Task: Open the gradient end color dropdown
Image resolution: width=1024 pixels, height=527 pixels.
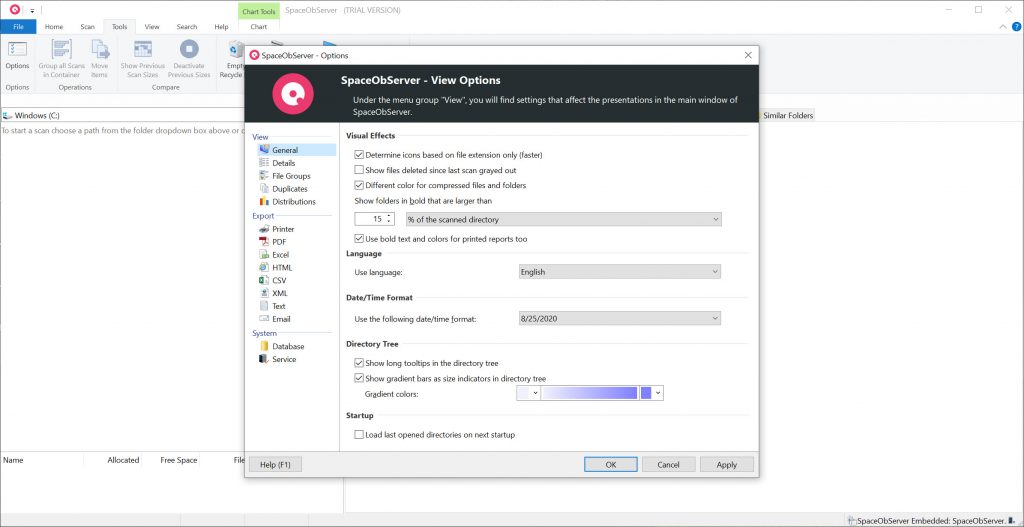Action: point(658,393)
